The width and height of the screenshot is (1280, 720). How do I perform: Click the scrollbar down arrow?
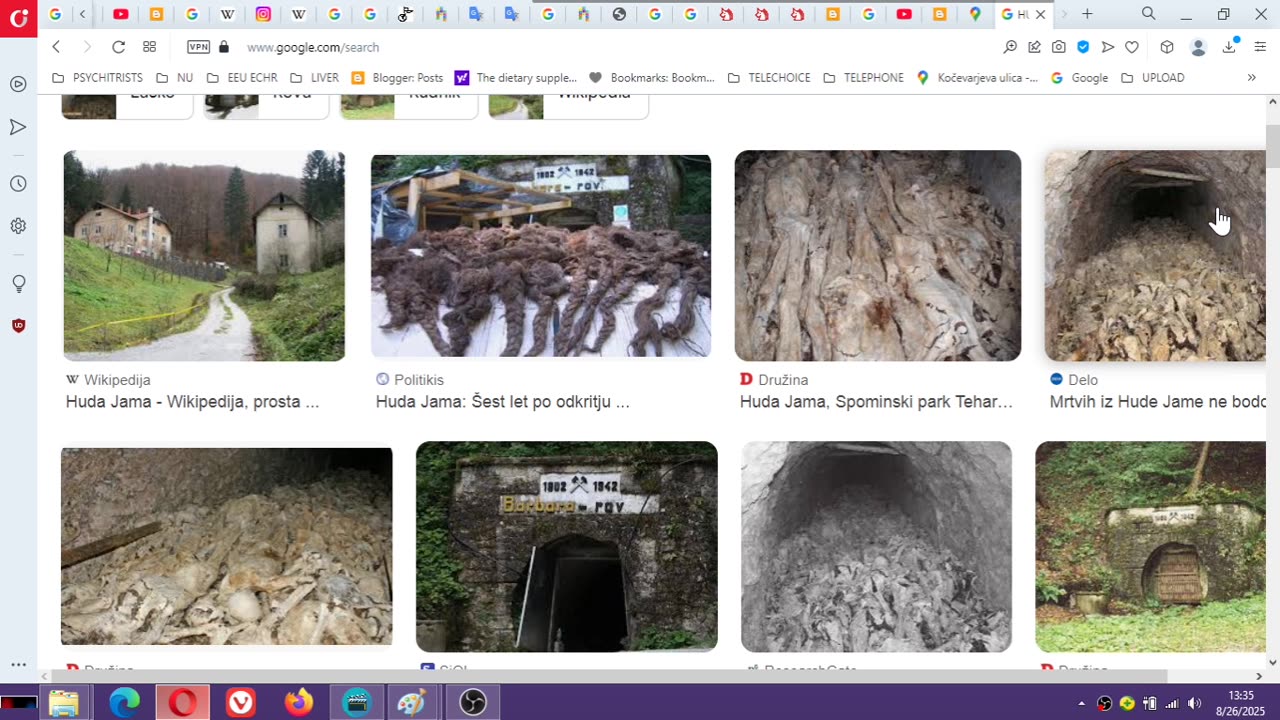(x=1273, y=662)
